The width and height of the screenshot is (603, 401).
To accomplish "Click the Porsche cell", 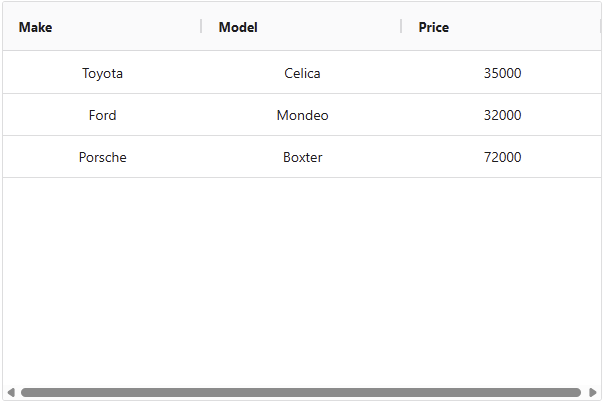I will click(102, 157).
